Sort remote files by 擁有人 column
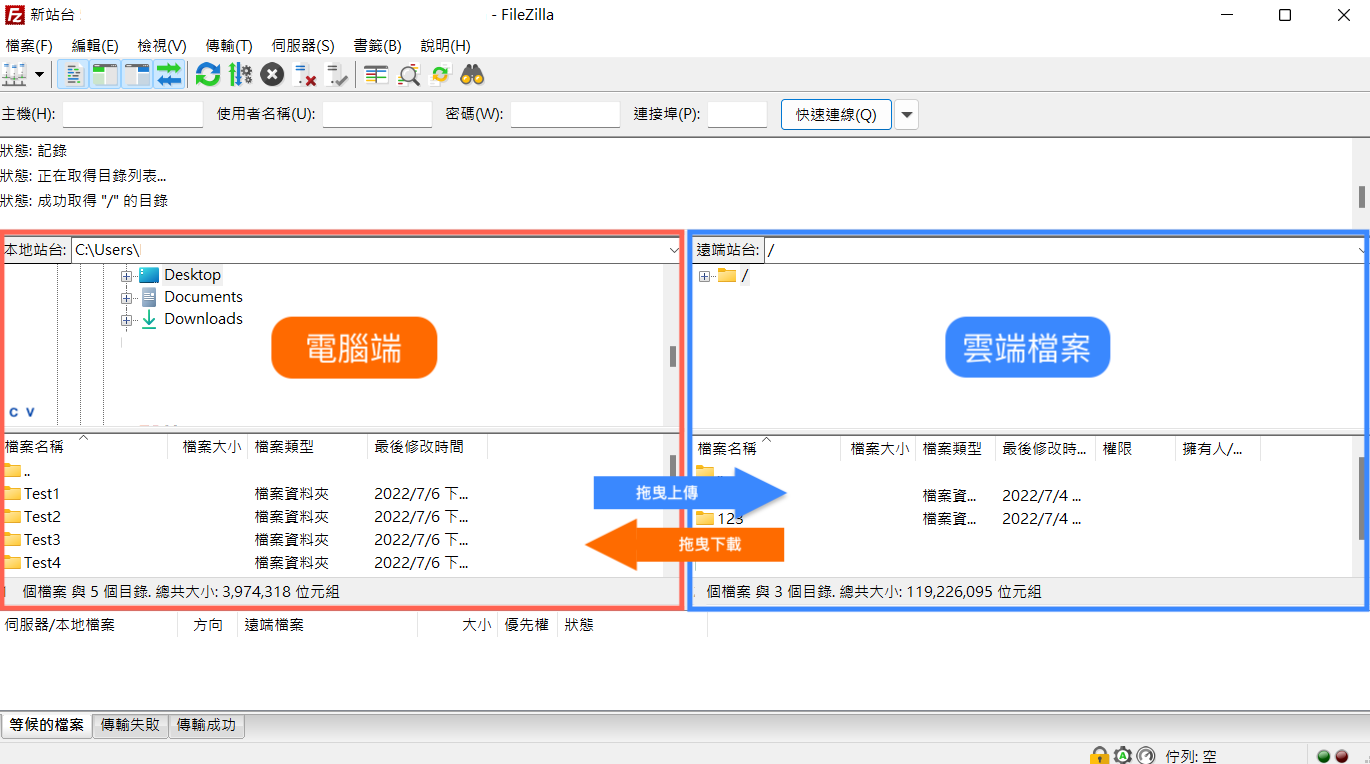Screen dimensions: 1370x764 [1218, 450]
